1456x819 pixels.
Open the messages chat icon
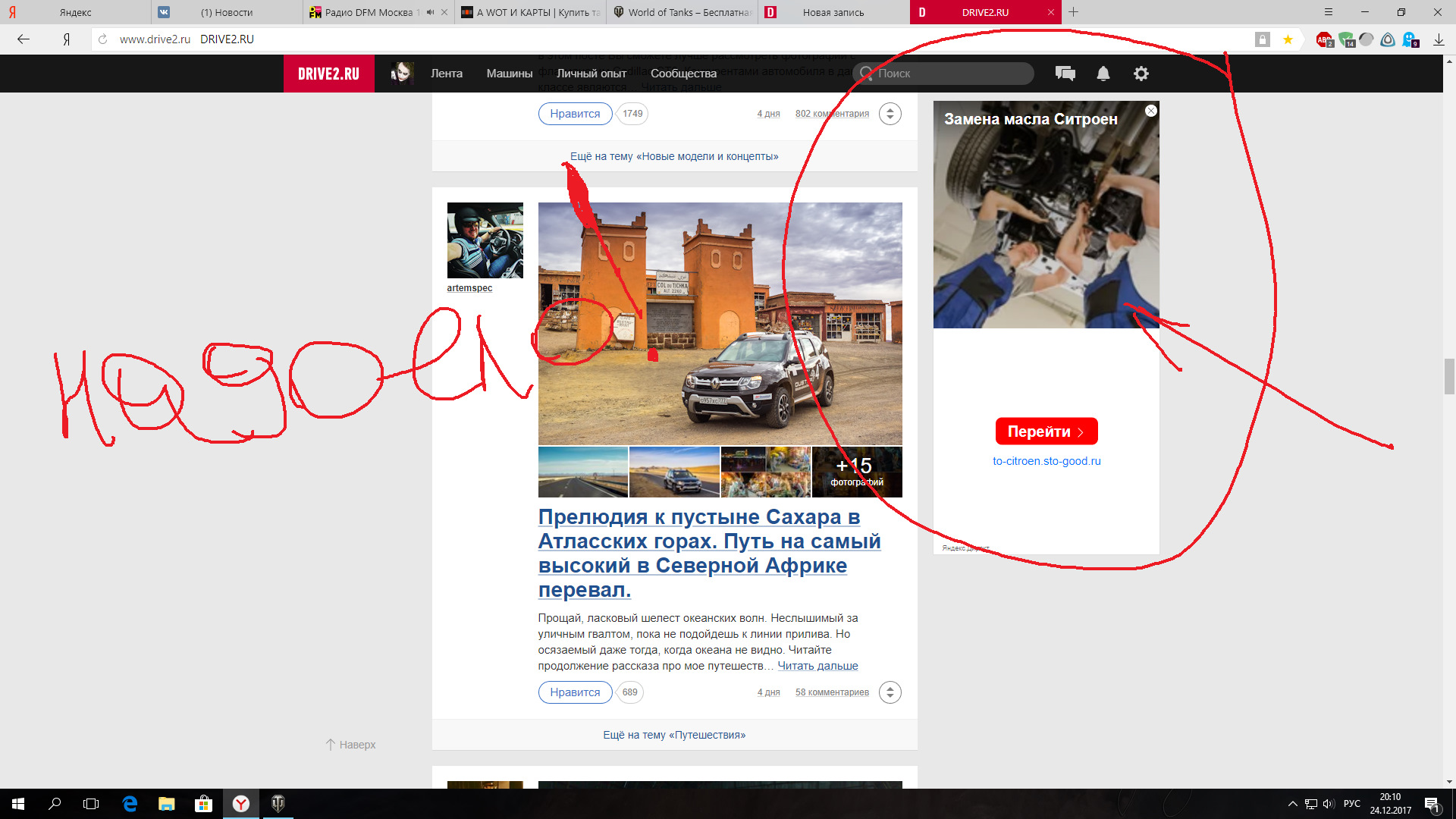pos(1065,74)
